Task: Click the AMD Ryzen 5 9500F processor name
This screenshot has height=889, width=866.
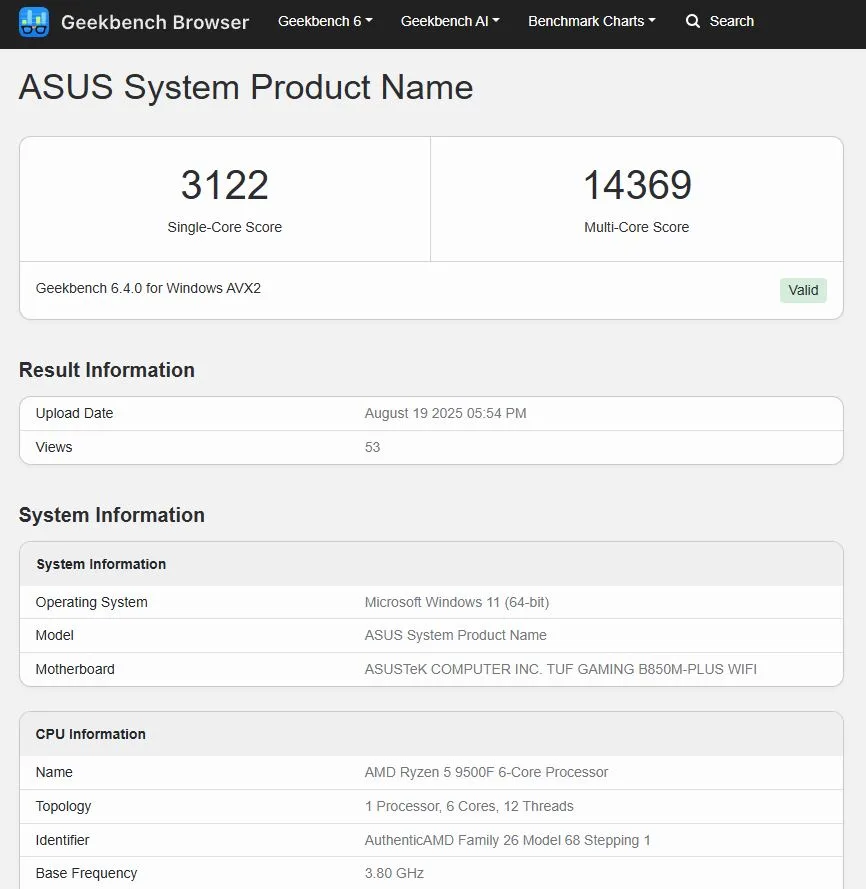Action: (x=486, y=772)
